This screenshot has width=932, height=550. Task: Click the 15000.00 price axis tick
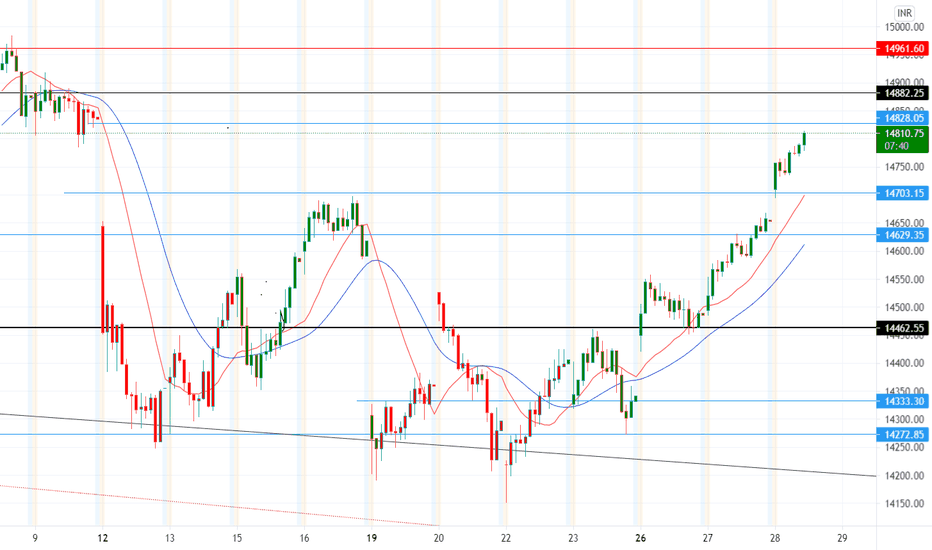pos(904,27)
